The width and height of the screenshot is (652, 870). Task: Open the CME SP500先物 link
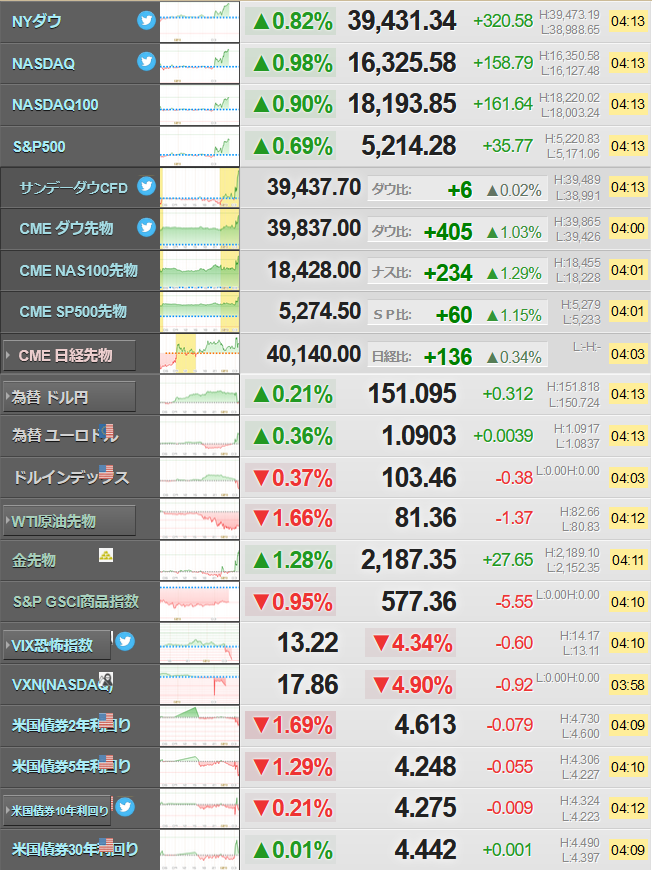pyautogui.click(x=73, y=311)
